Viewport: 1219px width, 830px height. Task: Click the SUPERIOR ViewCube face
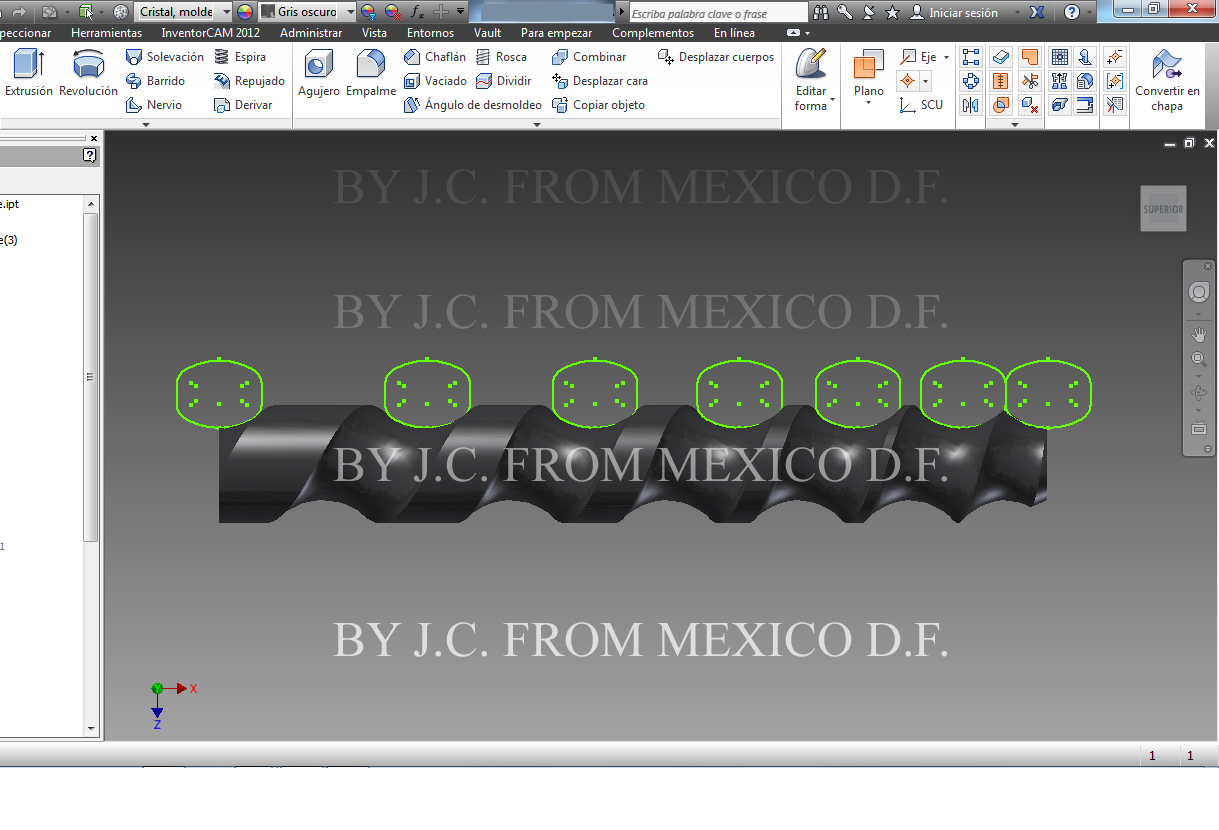pos(1163,209)
